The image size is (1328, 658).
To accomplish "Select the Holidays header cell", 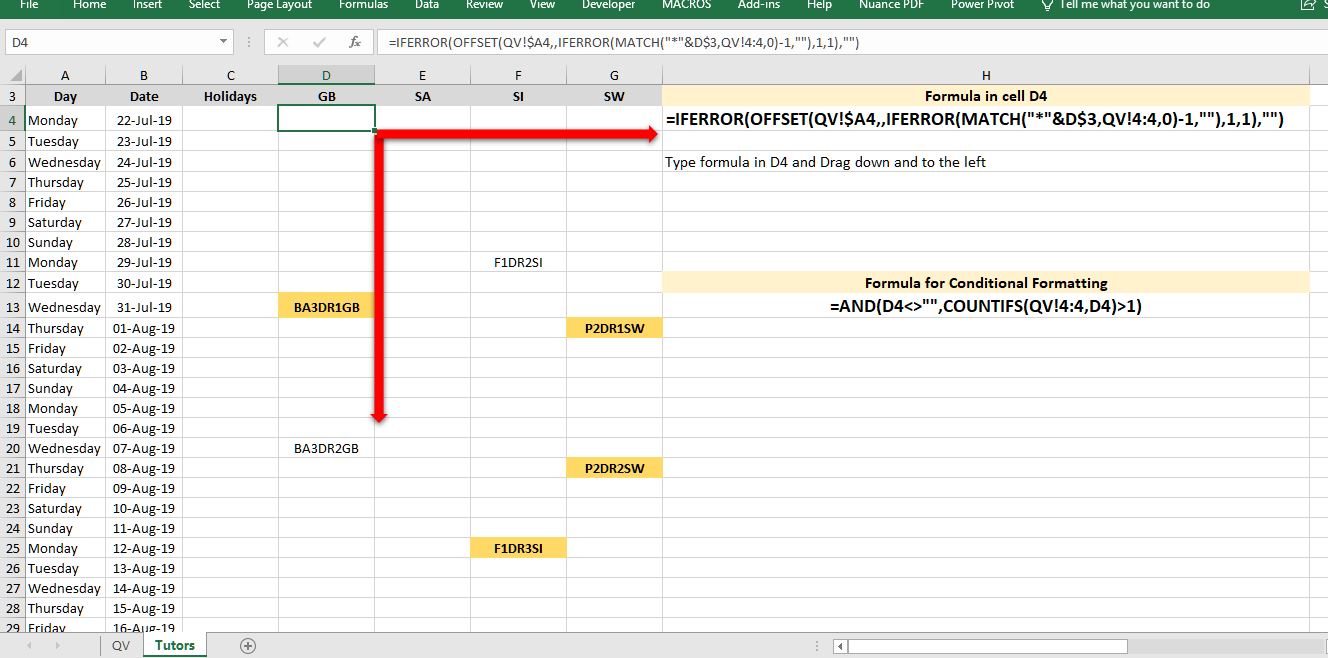I will pyautogui.click(x=230, y=96).
